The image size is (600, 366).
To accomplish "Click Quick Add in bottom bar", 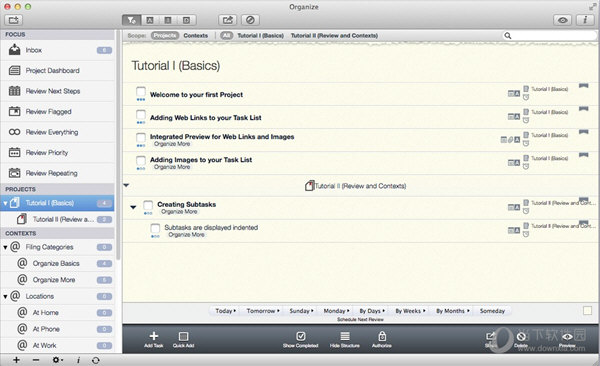I will point(183,339).
